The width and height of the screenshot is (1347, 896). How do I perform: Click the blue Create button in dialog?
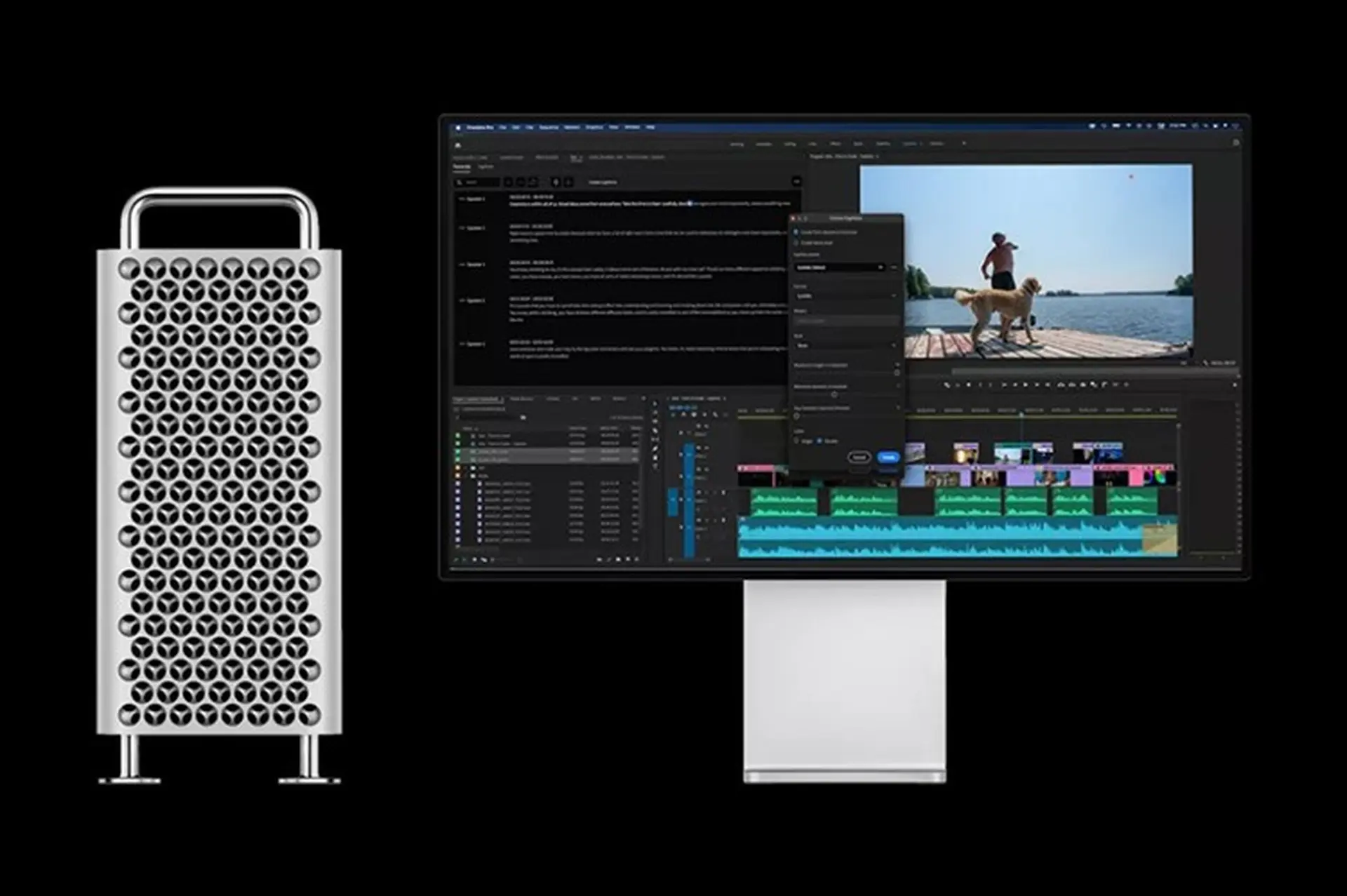click(x=888, y=457)
